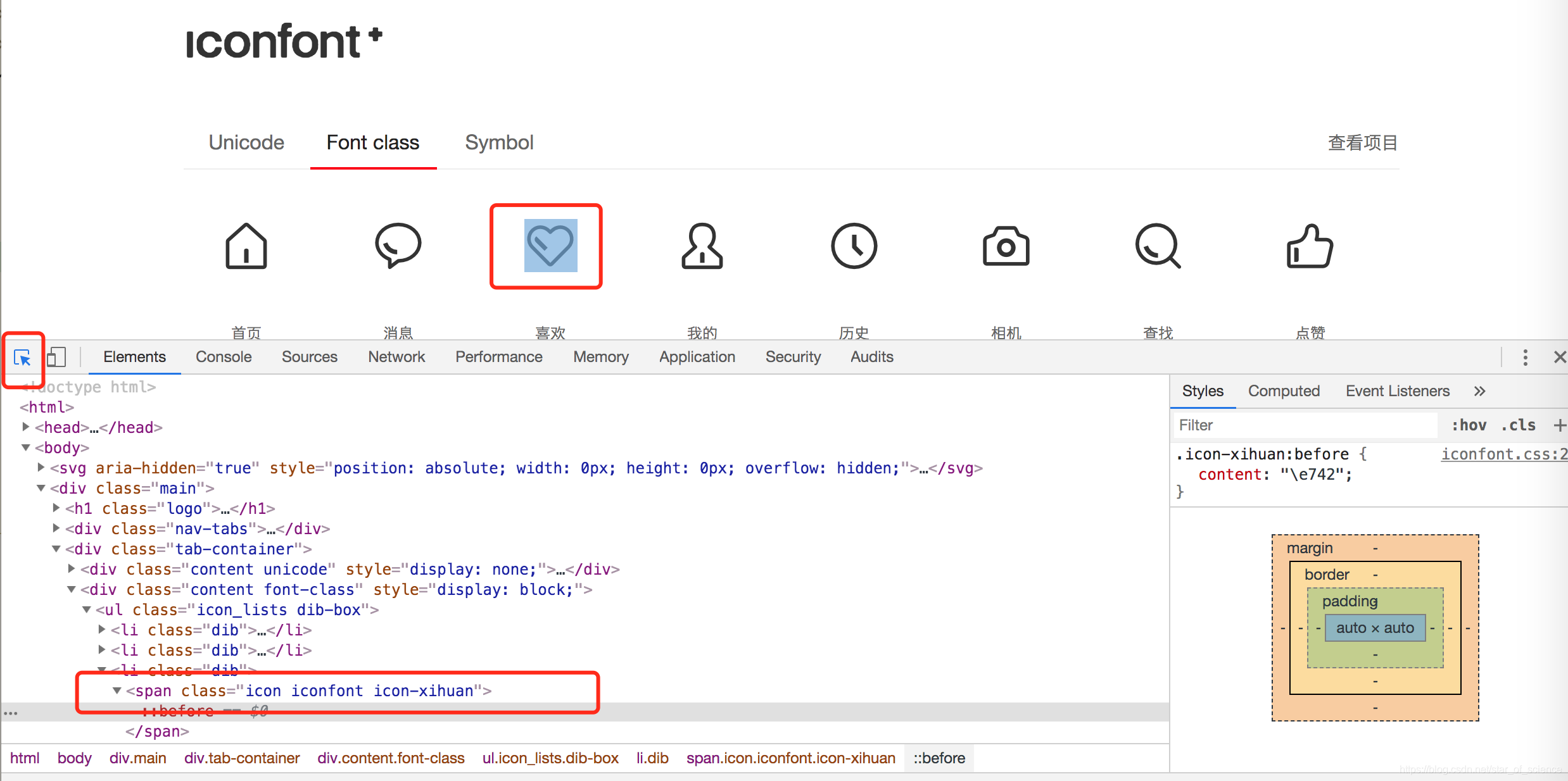Open the Memory panel tab
This screenshot has width=1568, height=781.
click(x=601, y=357)
